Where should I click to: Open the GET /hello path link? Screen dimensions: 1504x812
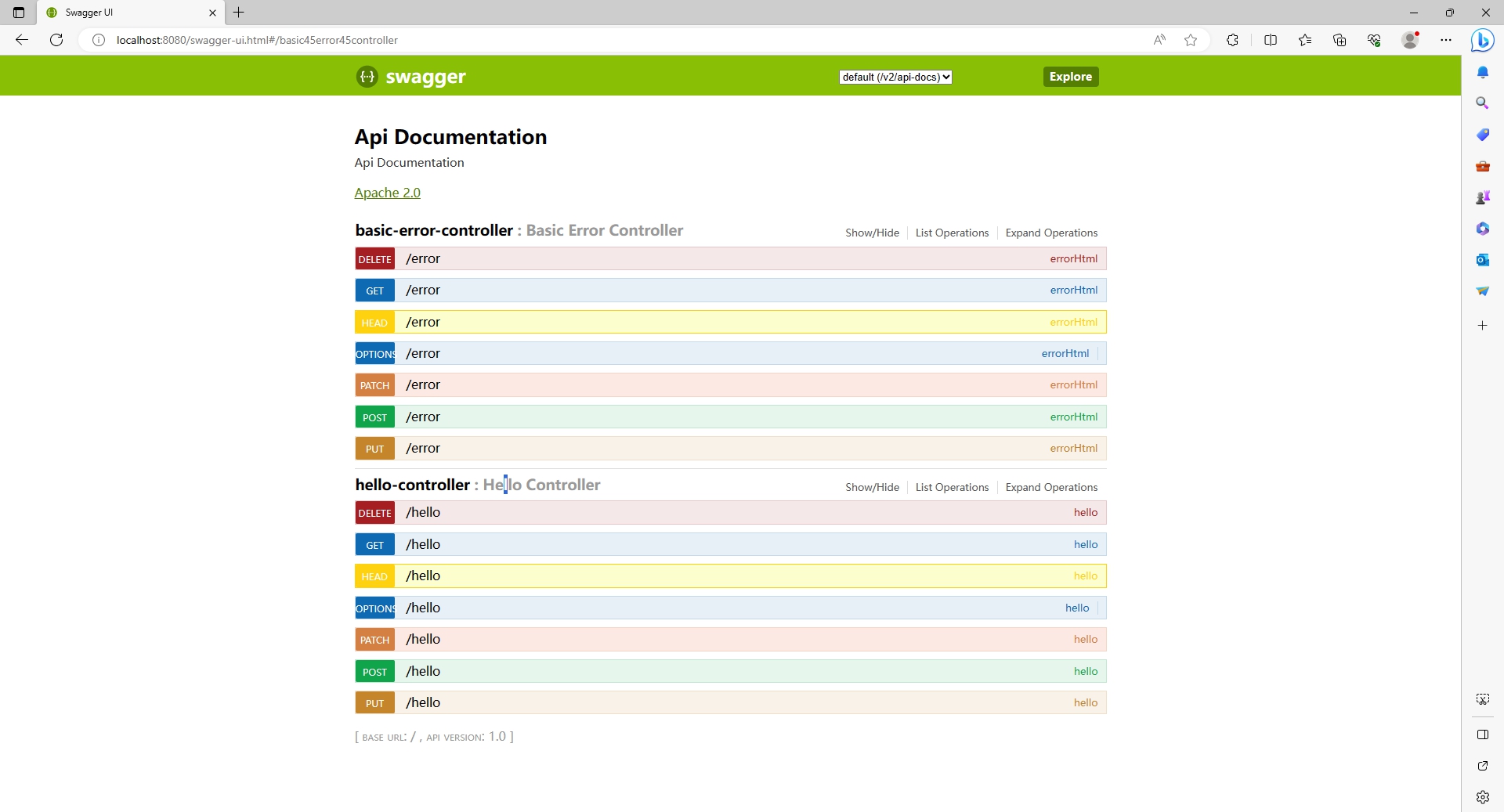click(423, 544)
